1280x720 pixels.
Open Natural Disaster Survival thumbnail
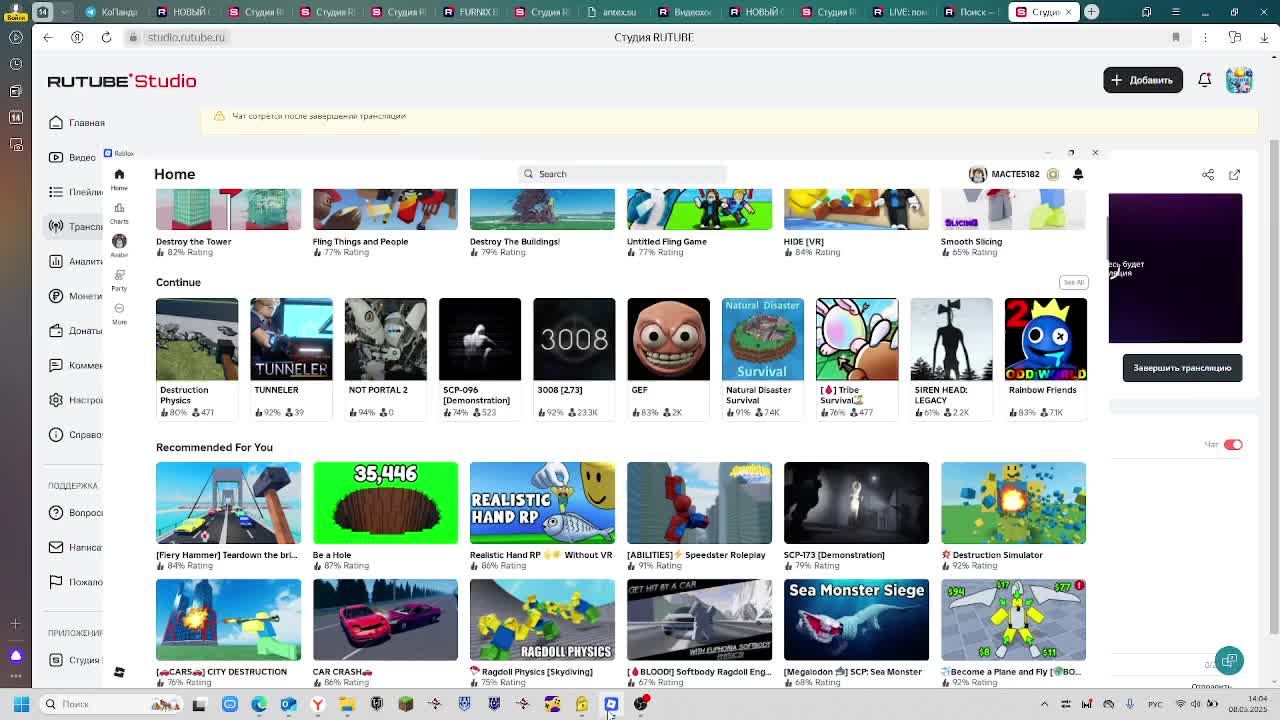point(762,339)
